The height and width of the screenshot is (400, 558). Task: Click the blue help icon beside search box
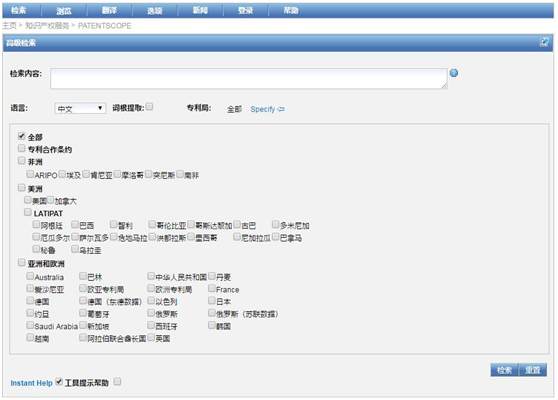(x=454, y=73)
